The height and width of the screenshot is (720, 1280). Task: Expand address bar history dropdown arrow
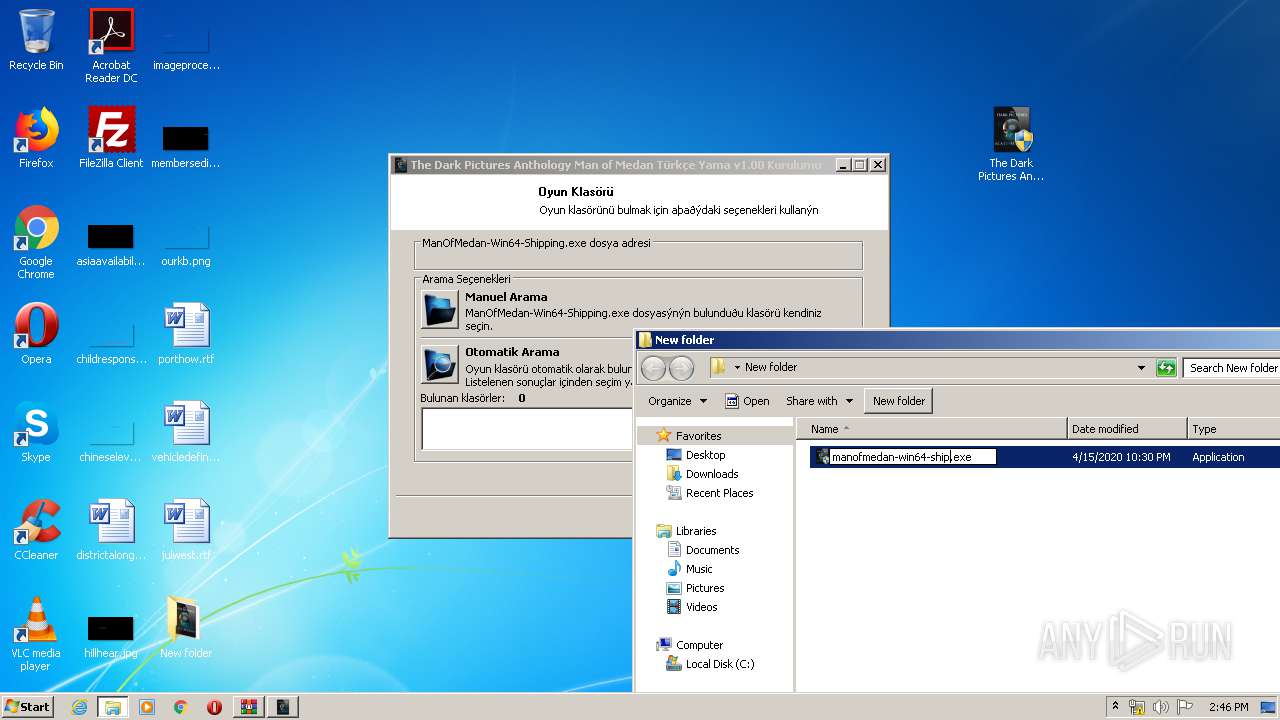1141,368
